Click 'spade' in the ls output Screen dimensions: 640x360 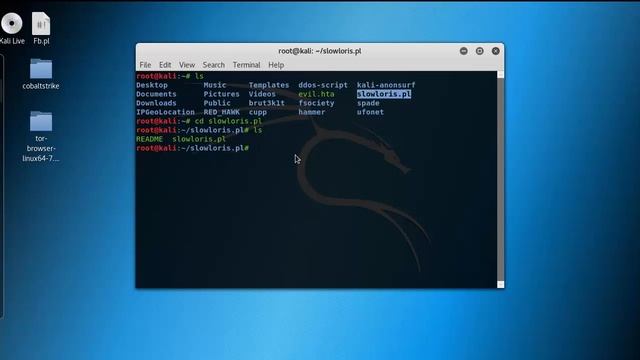368,103
